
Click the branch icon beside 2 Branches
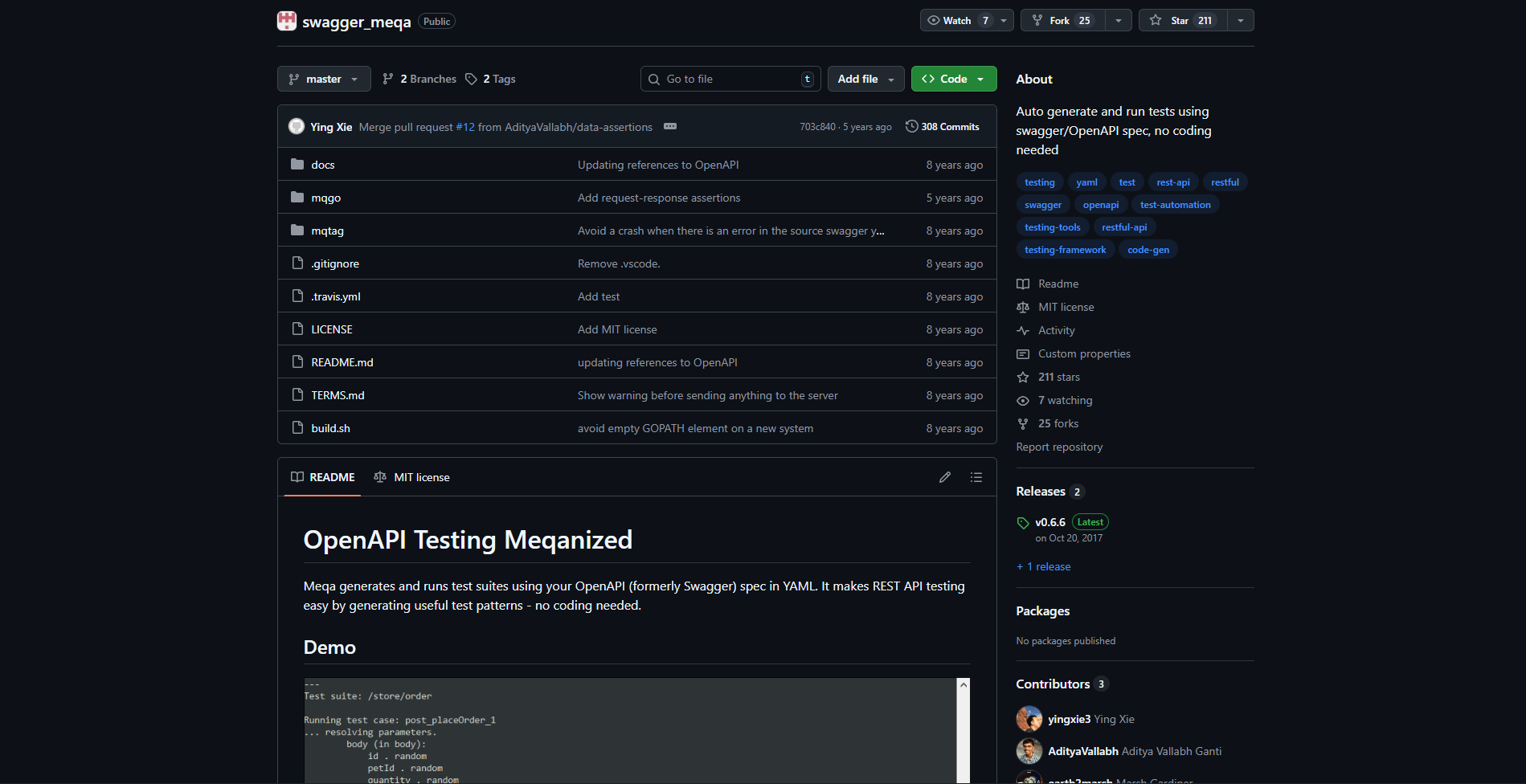(x=388, y=79)
